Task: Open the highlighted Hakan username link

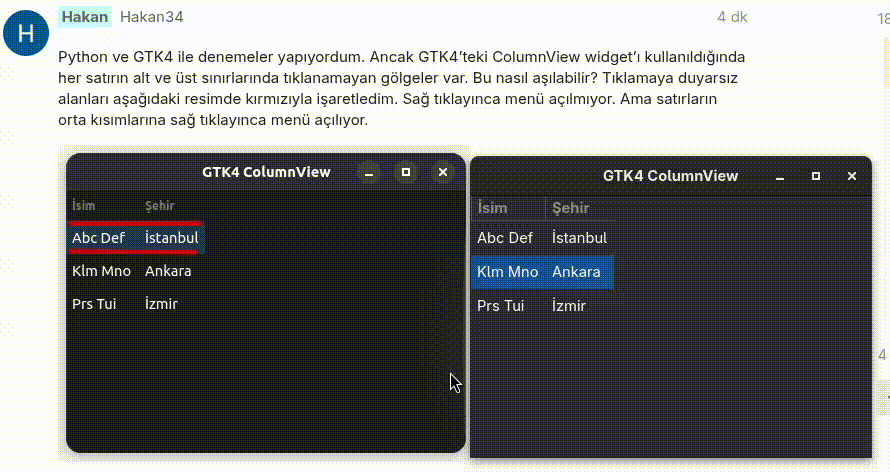Action: pyautogui.click(x=84, y=17)
